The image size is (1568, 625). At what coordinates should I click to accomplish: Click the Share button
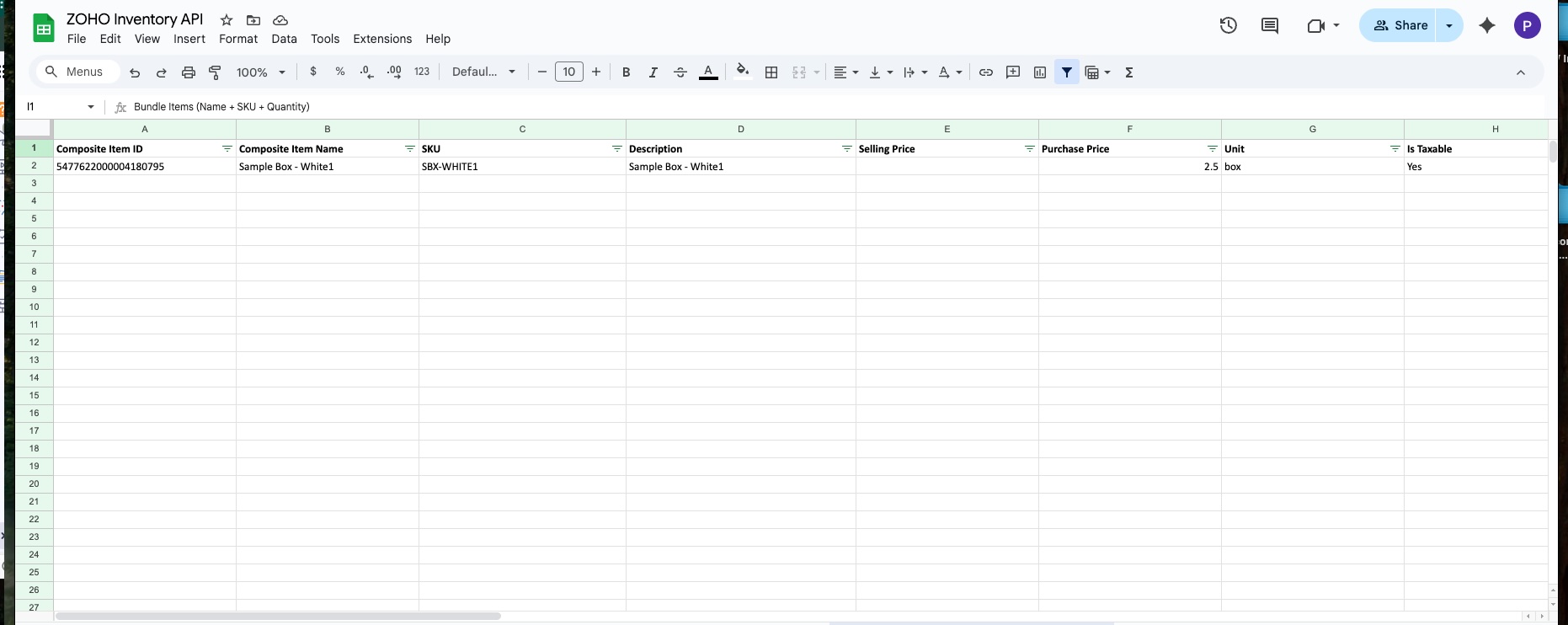(x=1399, y=25)
